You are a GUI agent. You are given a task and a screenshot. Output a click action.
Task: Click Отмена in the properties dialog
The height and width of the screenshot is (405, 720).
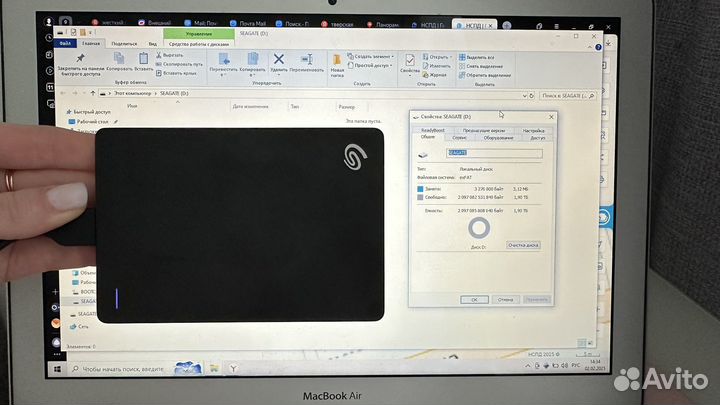pyautogui.click(x=505, y=299)
